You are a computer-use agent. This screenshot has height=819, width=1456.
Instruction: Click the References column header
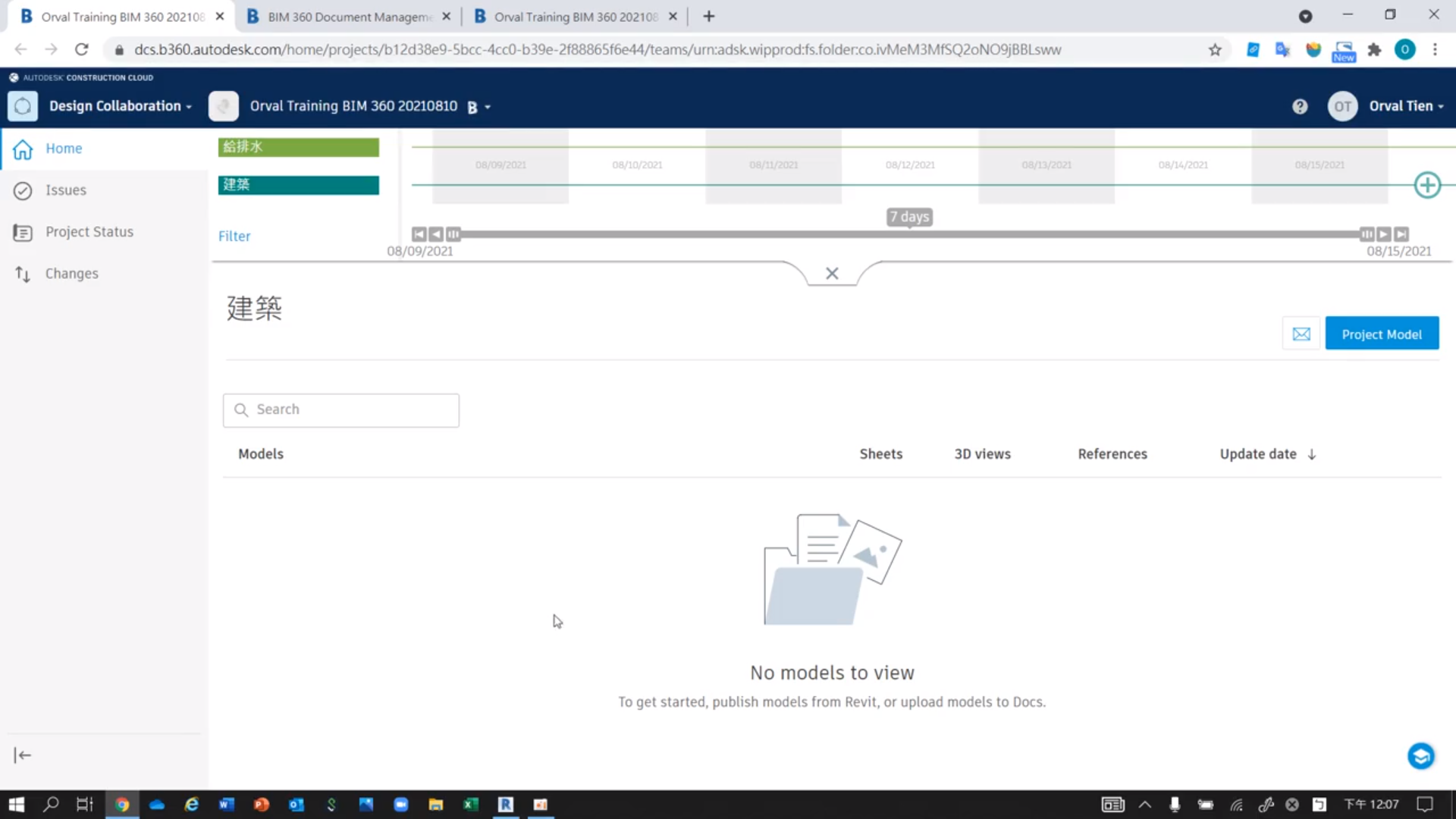coord(1112,454)
